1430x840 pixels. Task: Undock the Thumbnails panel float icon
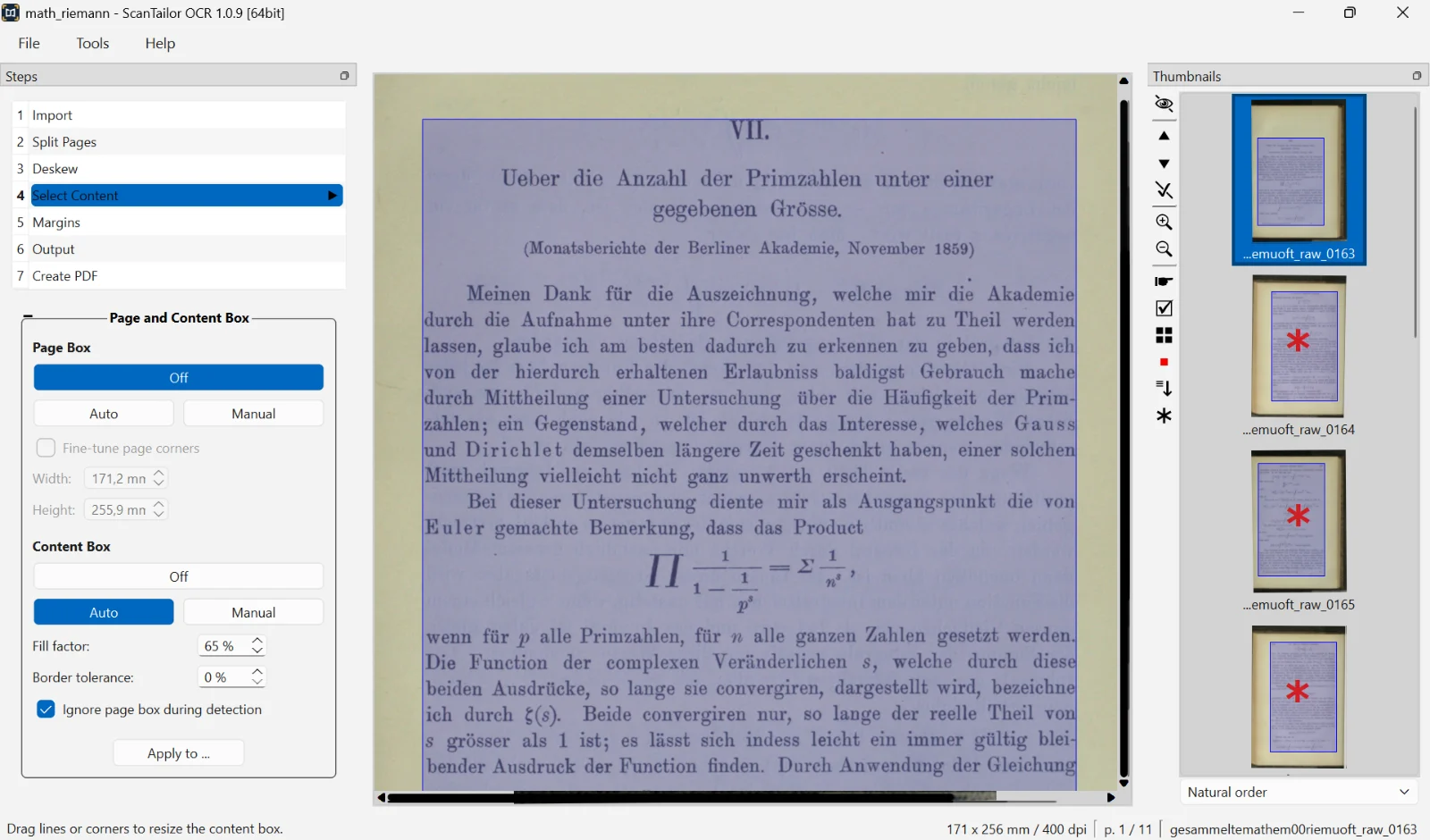point(1417,76)
